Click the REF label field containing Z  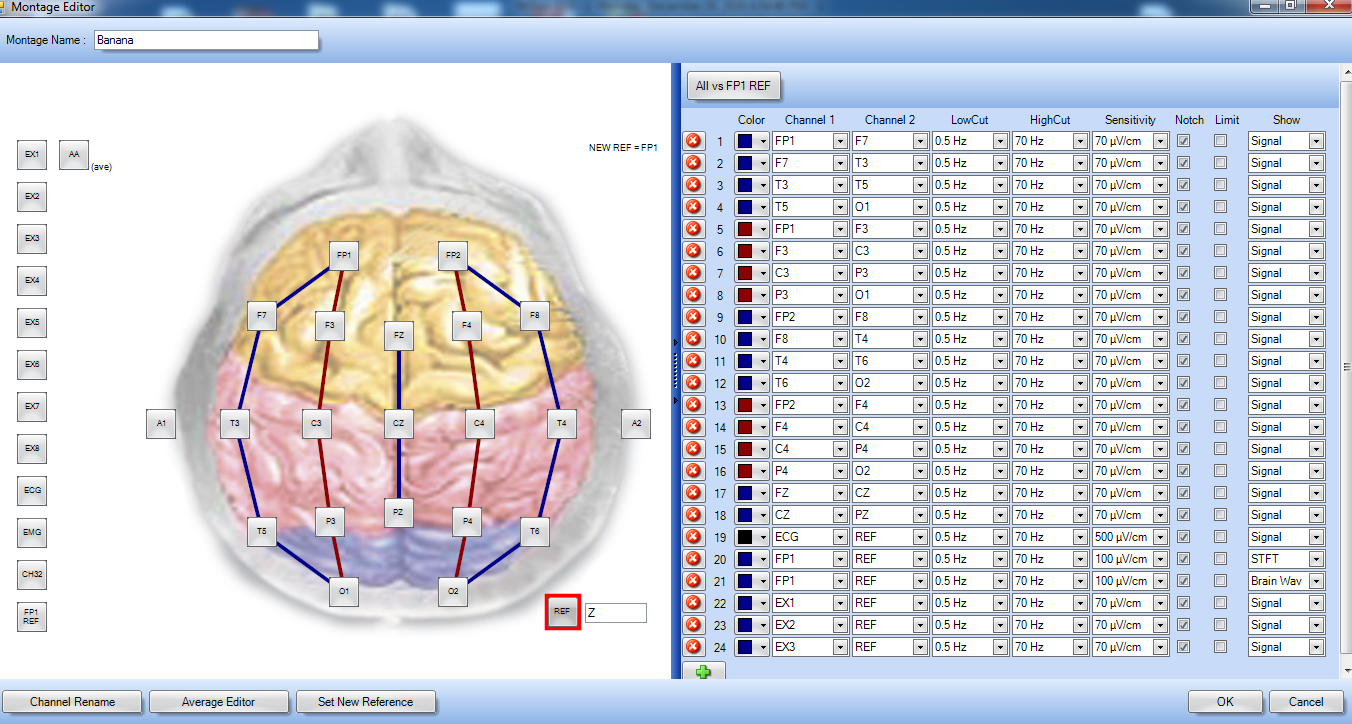[x=616, y=613]
